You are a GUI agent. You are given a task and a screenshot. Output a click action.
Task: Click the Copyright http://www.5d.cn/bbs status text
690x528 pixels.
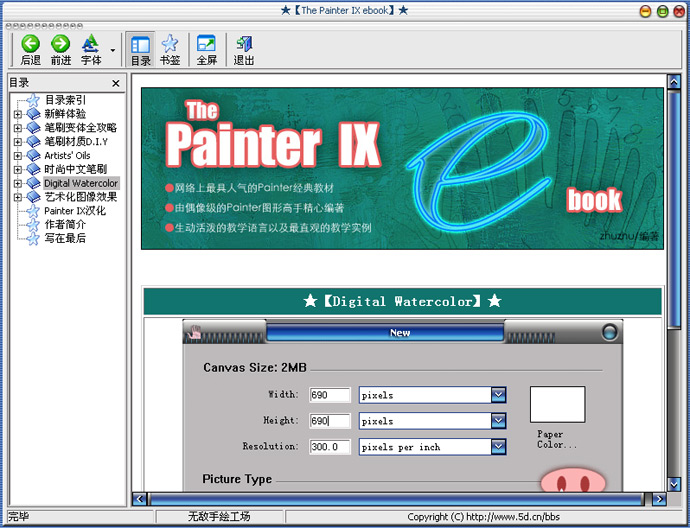pyautogui.click(x=483, y=517)
